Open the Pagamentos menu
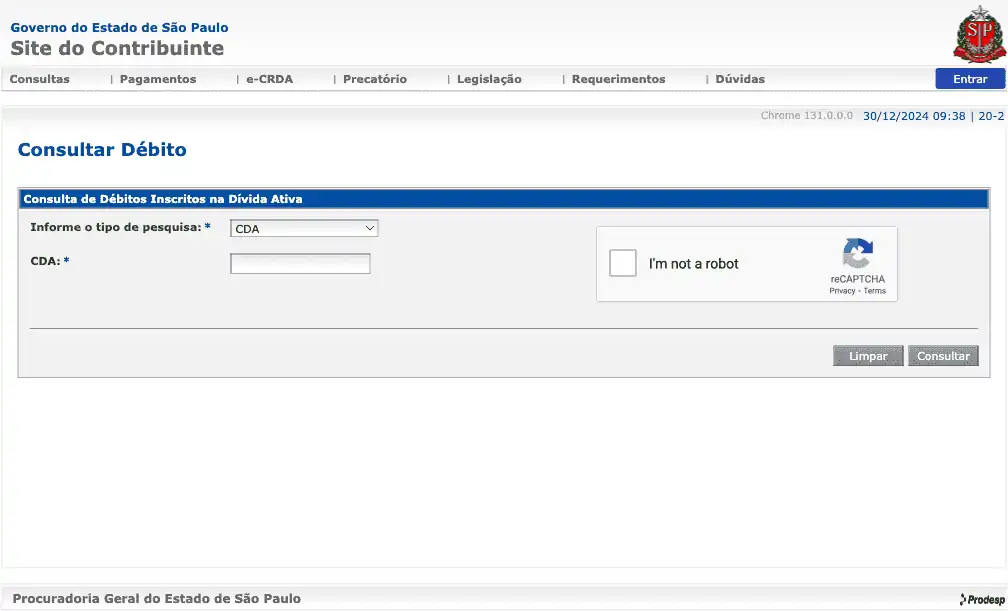 tap(158, 79)
